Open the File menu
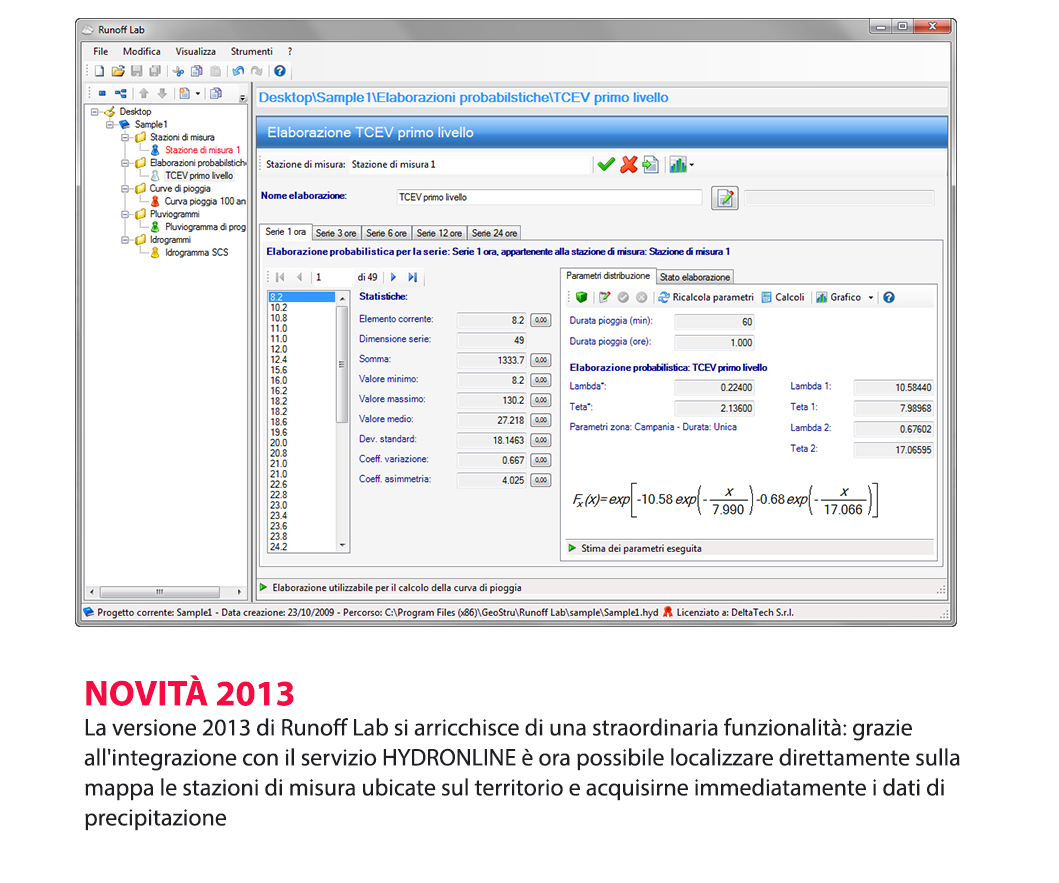The height and width of the screenshot is (883, 1059). pos(101,51)
